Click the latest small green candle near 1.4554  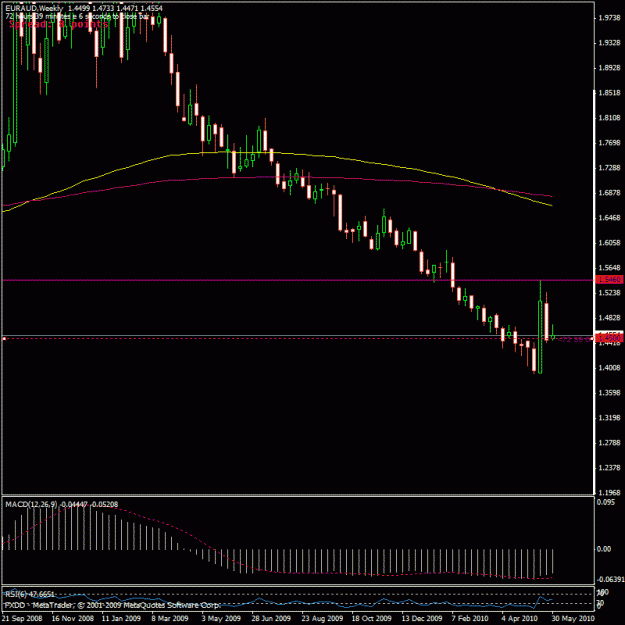pyautogui.click(x=552, y=337)
